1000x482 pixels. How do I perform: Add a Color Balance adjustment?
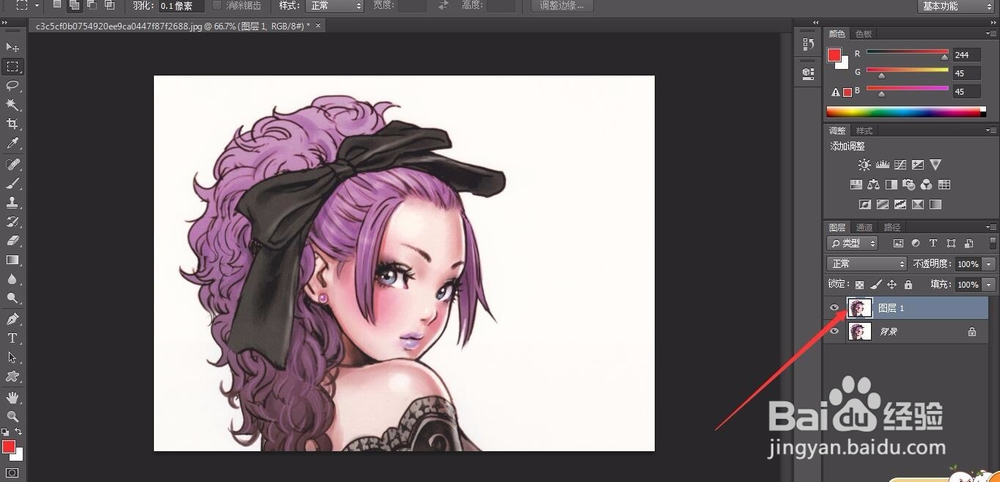[x=874, y=185]
